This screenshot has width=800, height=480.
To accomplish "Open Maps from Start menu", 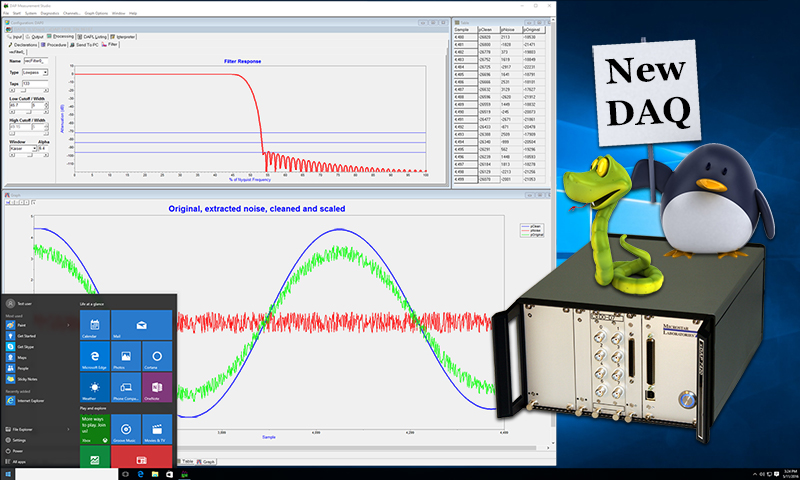I will click(39, 357).
